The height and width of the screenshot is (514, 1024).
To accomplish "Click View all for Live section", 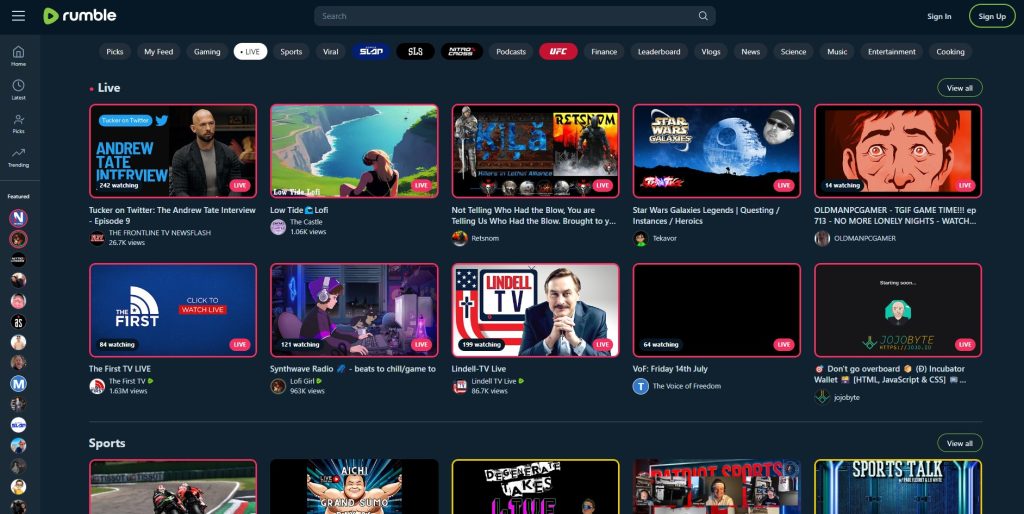I will 959,88.
